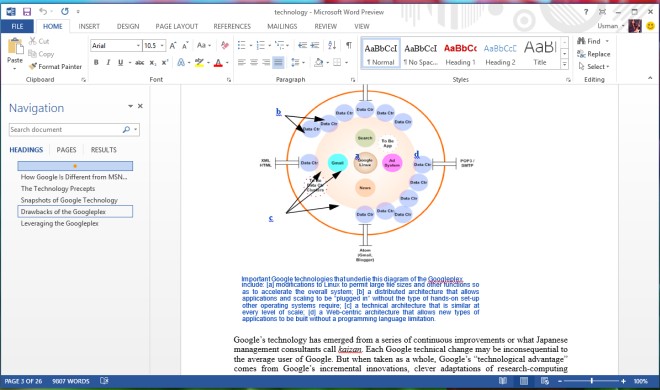Toggle strikethrough abc formatting
This screenshot has width=660, height=390.
(x=140, y=63)
